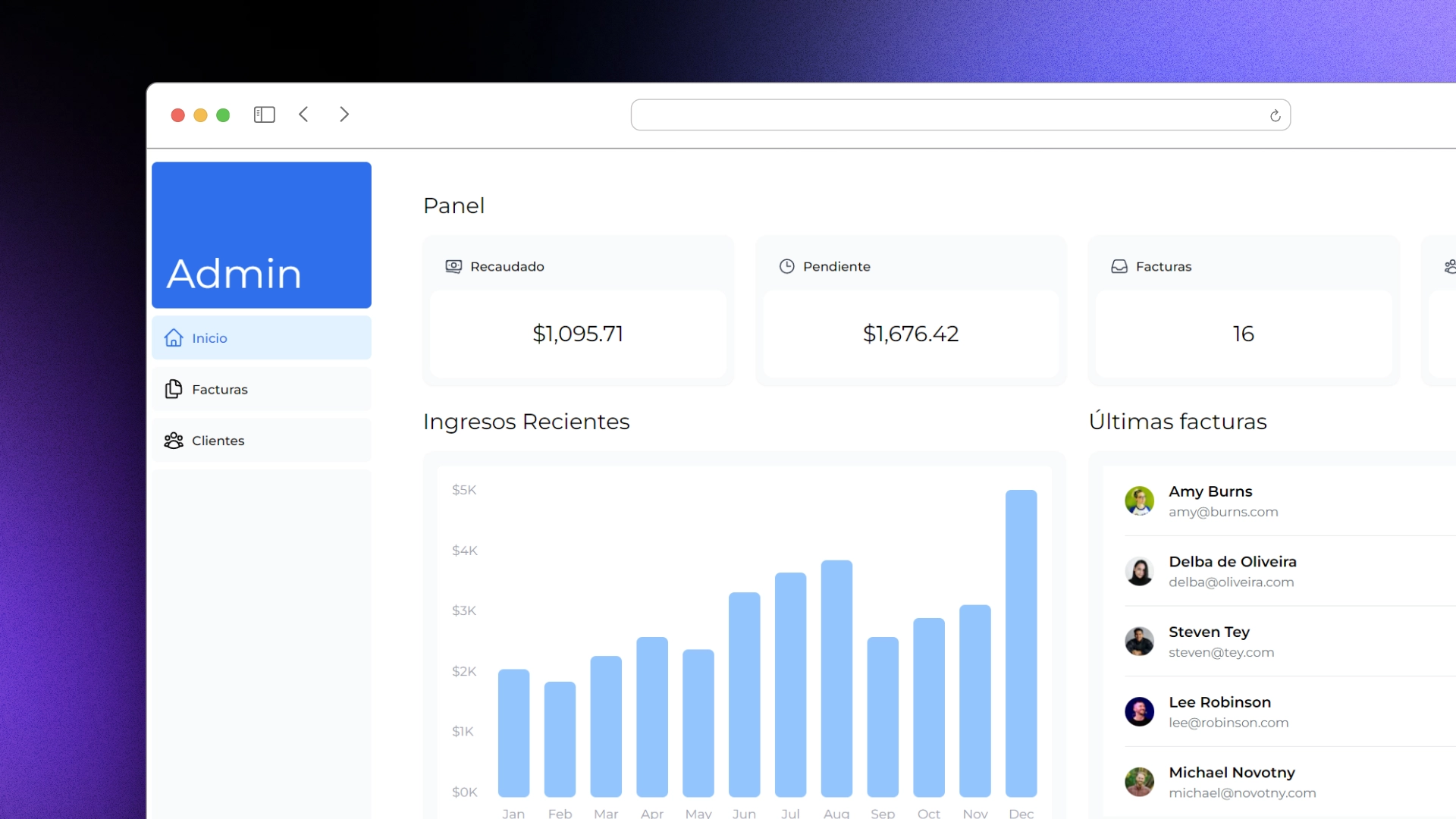Click the Inicio home icon
The height and width of the screenshot is (819, 1456).
(174, 337)
